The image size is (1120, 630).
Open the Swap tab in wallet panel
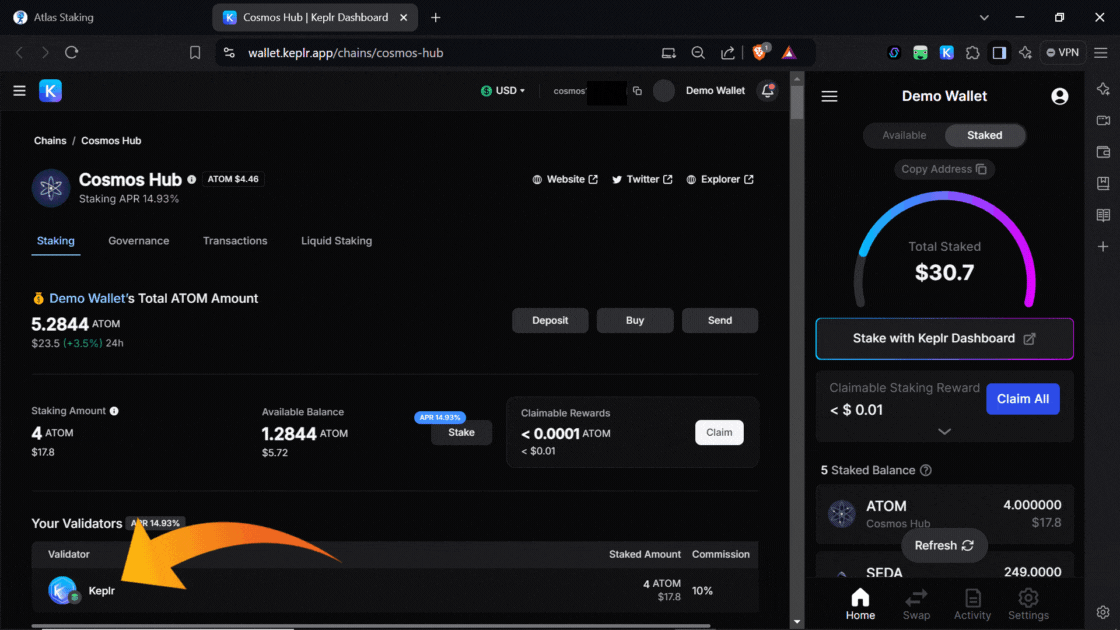[x=916, y=604]
